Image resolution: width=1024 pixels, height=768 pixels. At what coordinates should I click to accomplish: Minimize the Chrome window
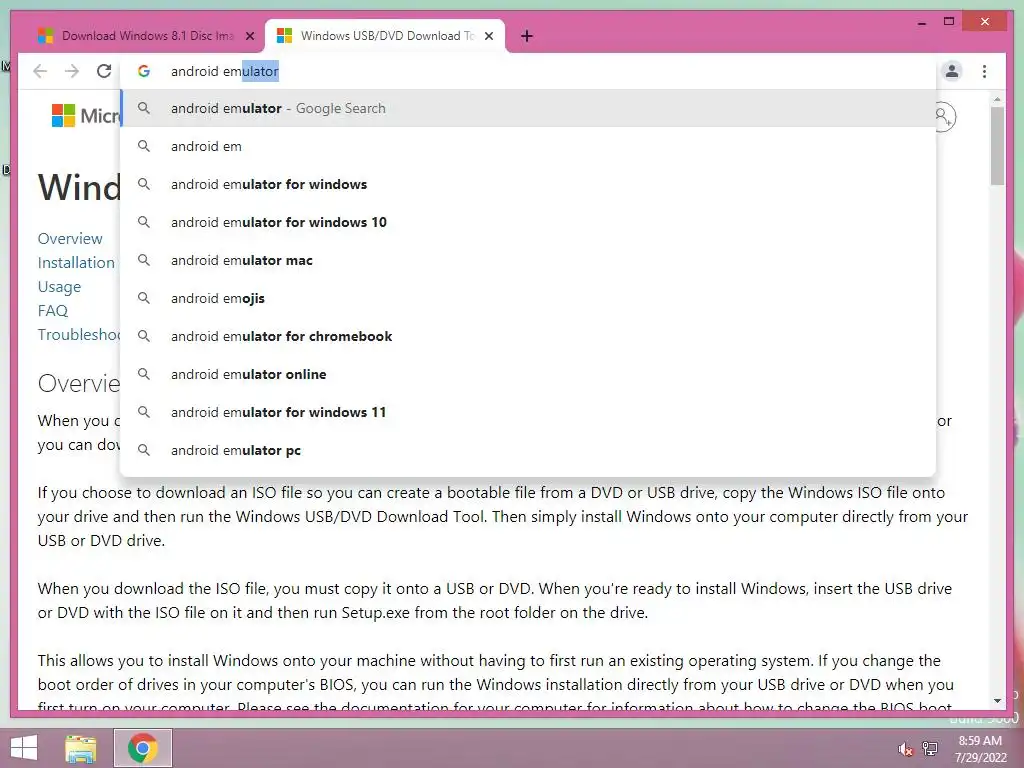click(x=921, y=22)
